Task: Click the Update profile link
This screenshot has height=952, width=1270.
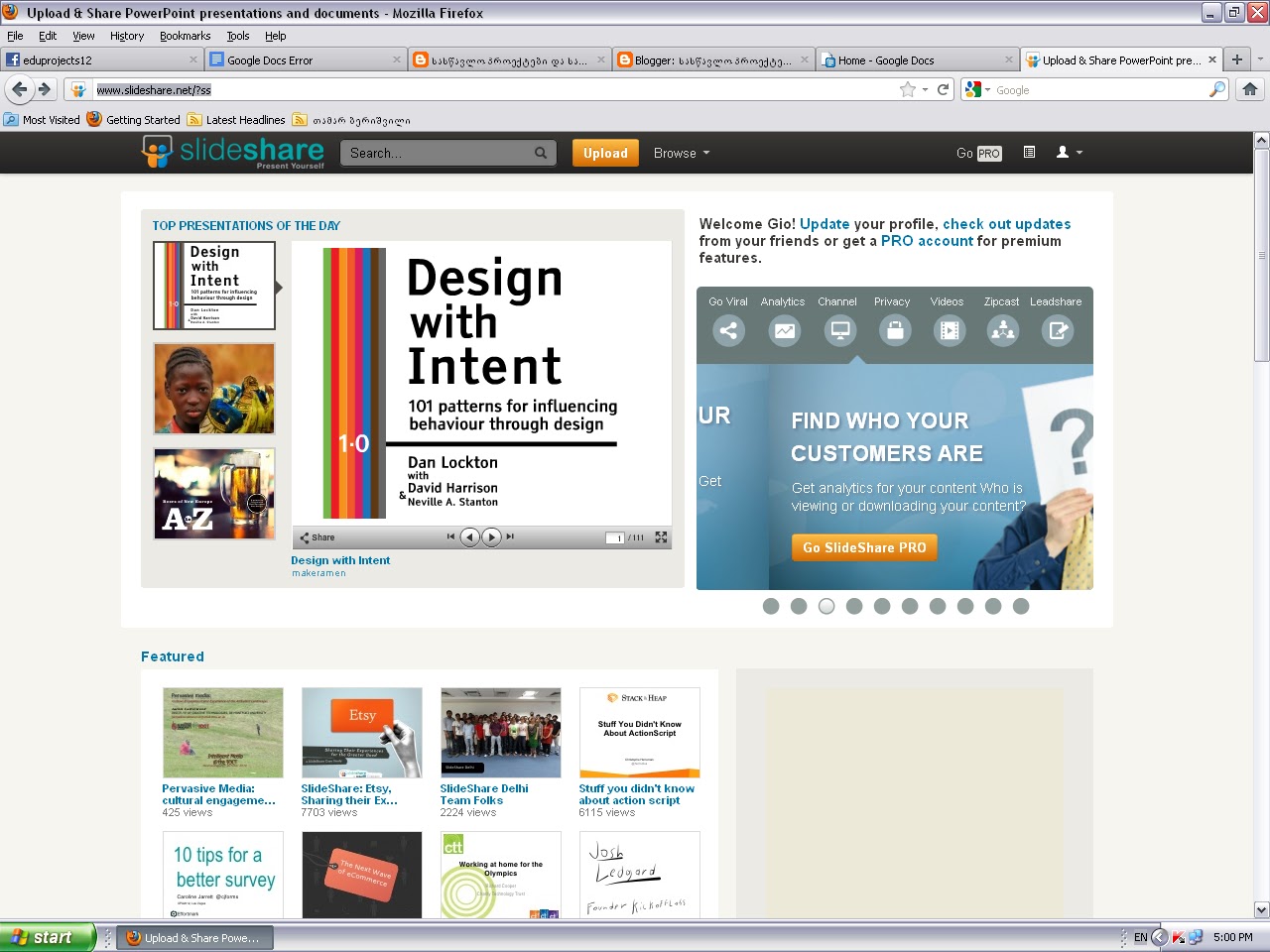Action: [825, 224]
